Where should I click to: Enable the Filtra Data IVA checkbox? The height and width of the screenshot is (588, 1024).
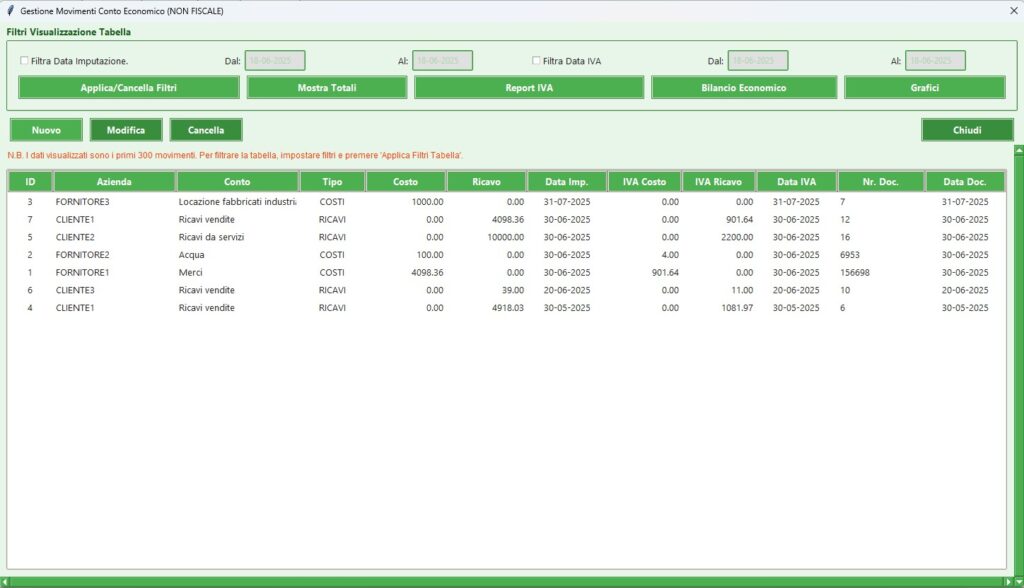[x=536, y=61]
